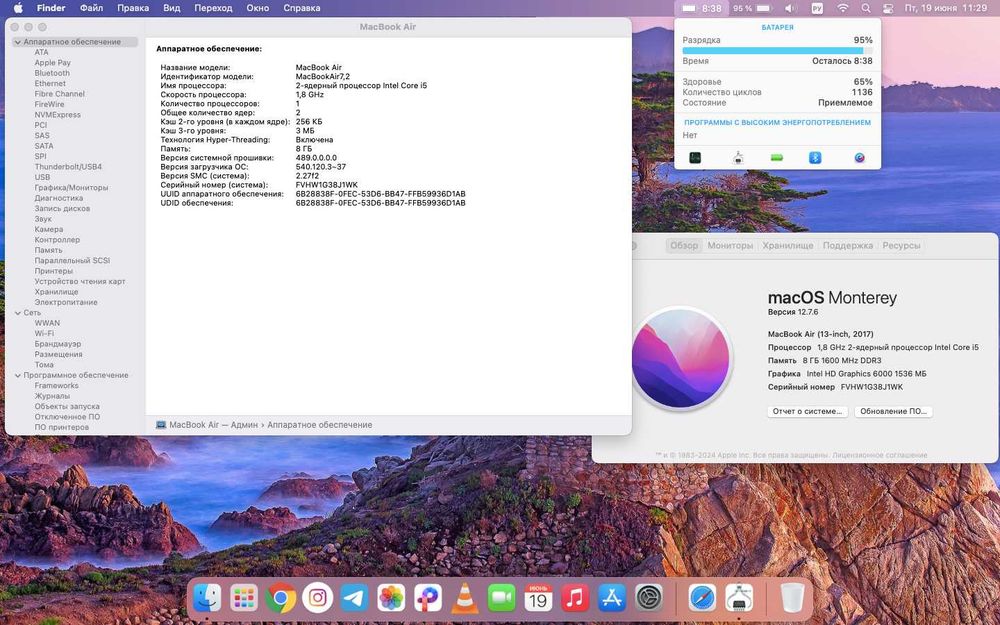The width and height of the screenshot is (1000, 625).
Task: Open the Правка menu
Action: pyautogui.click(x=133, y=8)
